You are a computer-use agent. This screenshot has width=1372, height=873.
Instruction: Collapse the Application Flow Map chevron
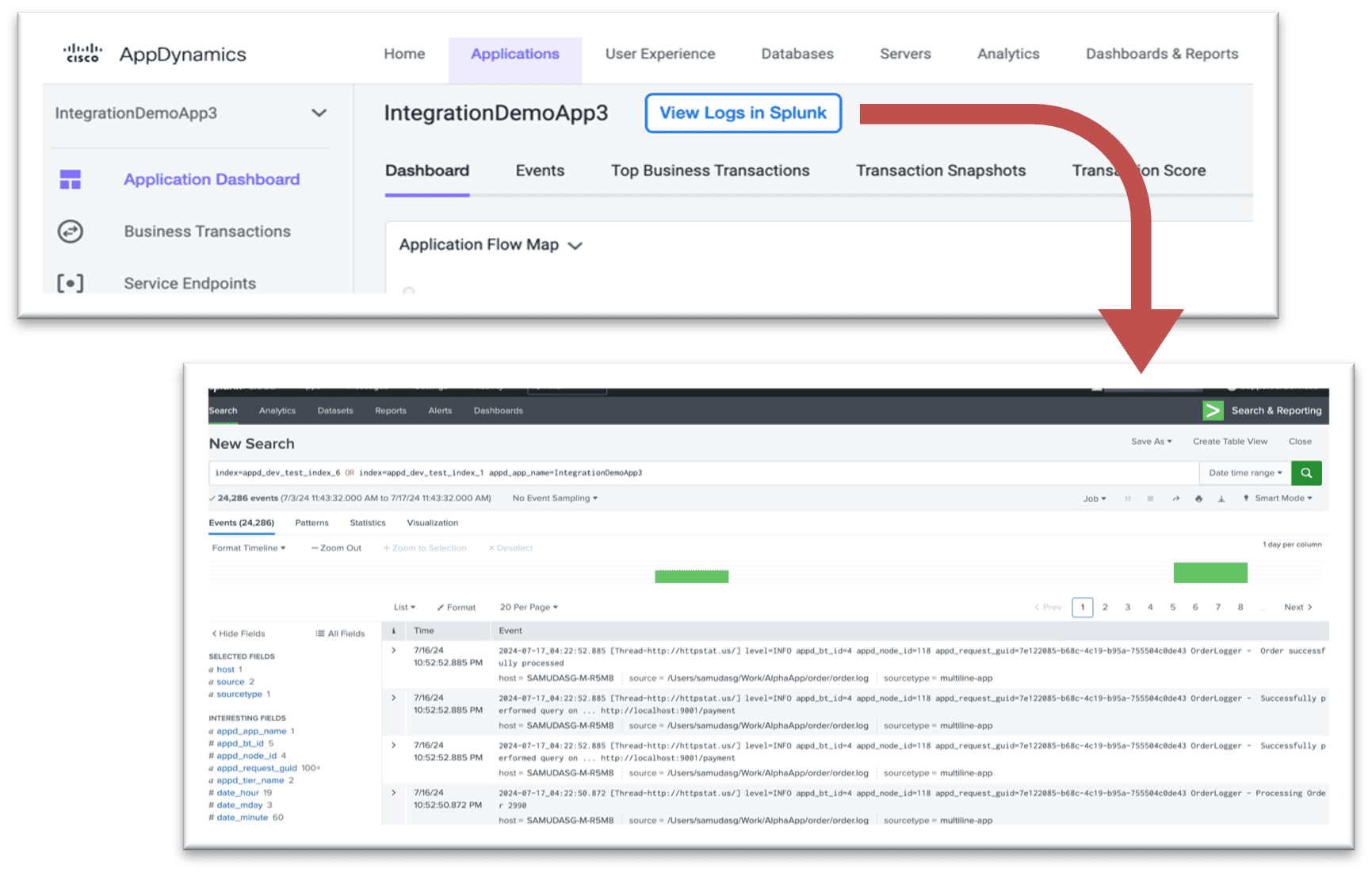(575, 246)
